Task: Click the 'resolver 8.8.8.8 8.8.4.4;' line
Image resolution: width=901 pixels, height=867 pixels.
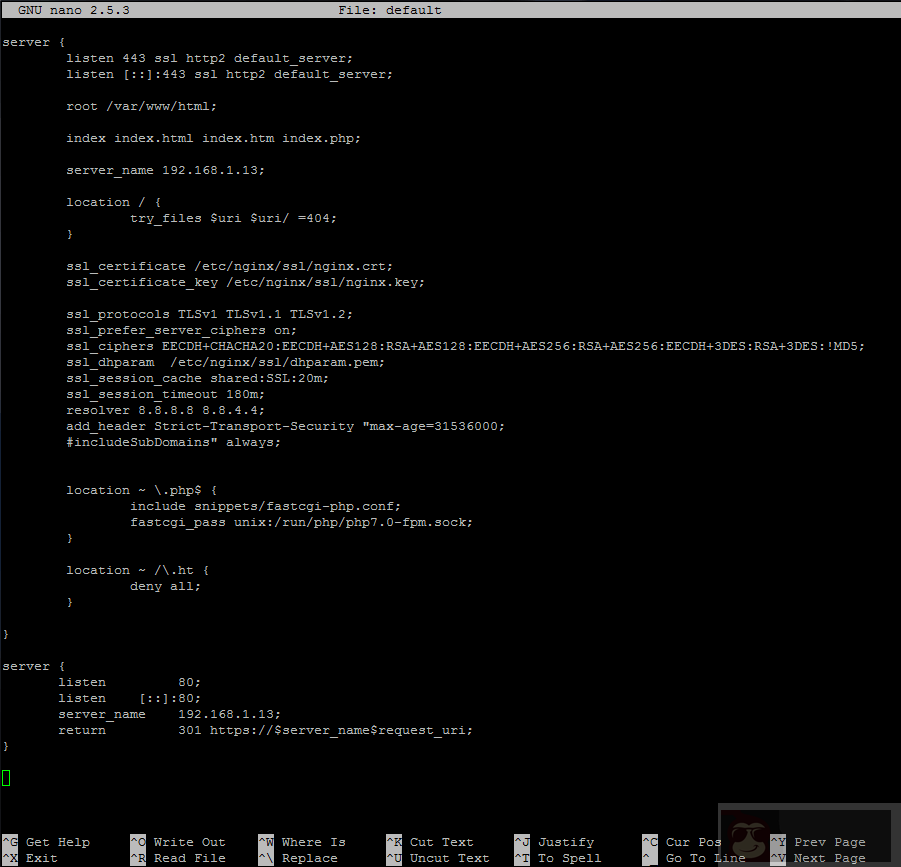Action: point(165,410)
